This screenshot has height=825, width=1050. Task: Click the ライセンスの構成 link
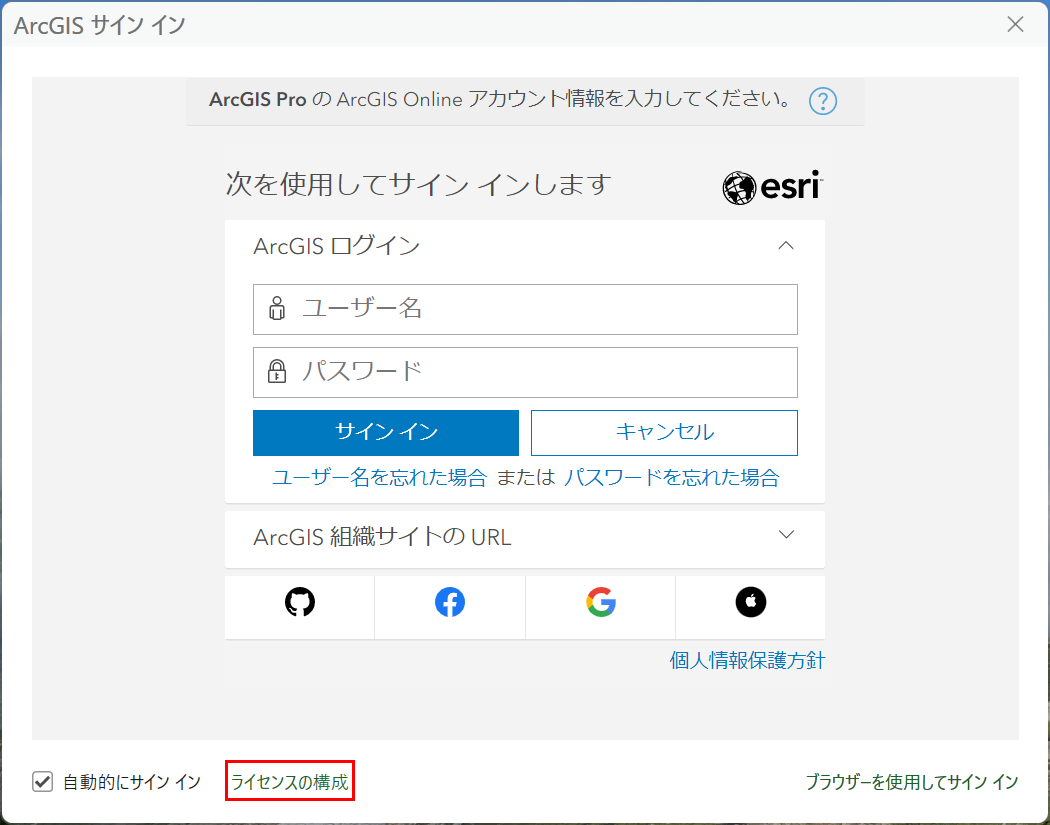coord(290,781)
